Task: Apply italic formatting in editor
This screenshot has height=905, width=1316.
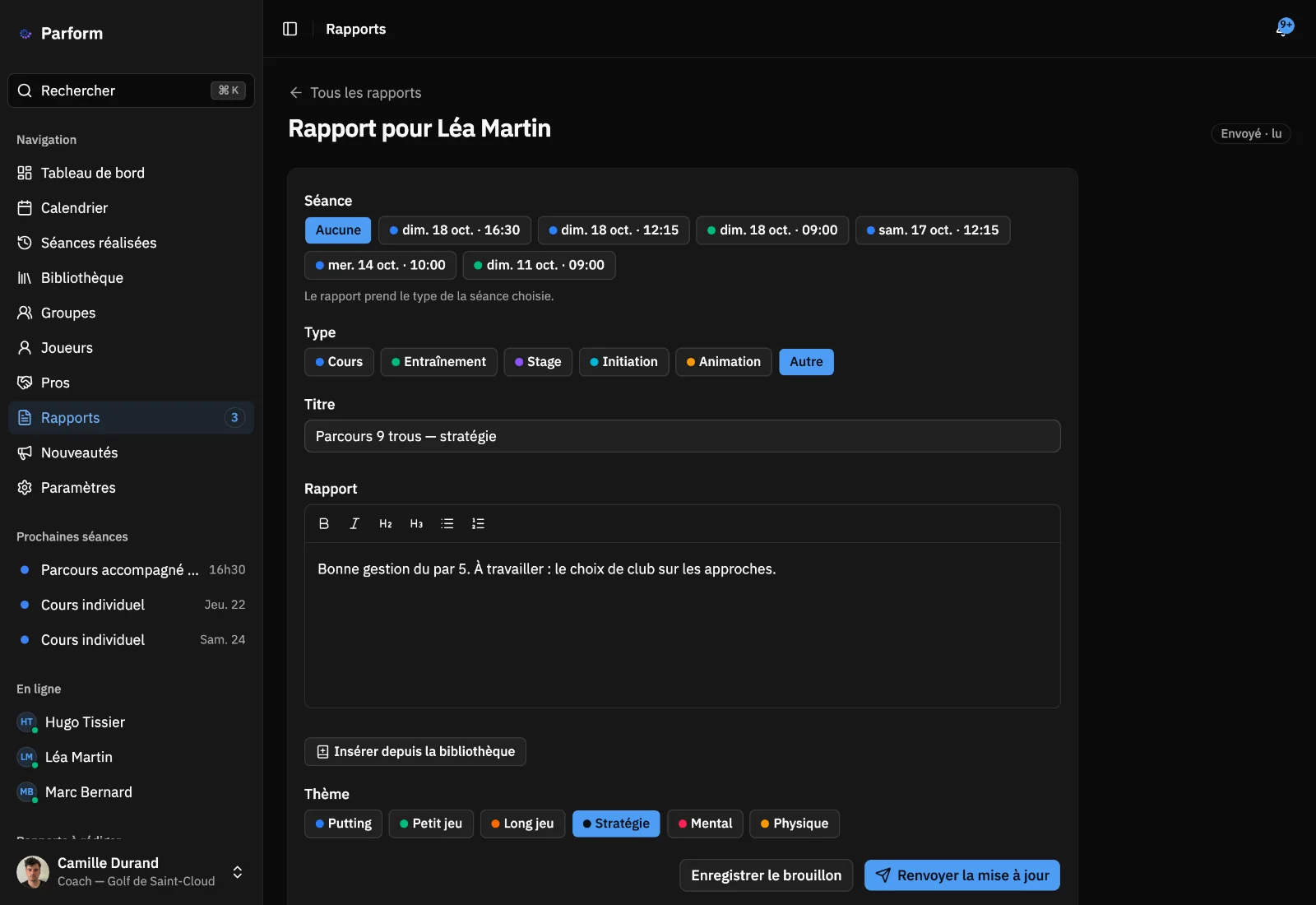Action: coord(354,523)
